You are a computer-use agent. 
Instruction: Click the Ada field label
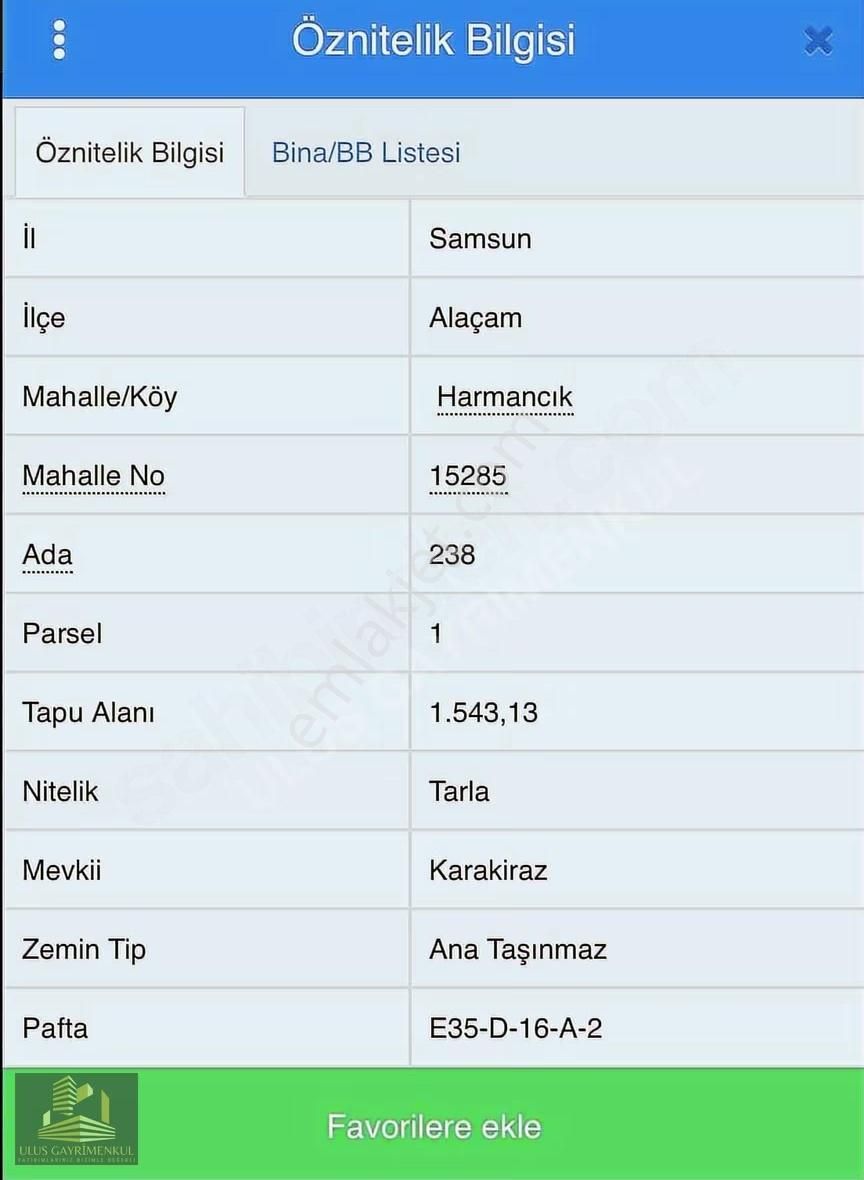[x=47, y=555]
